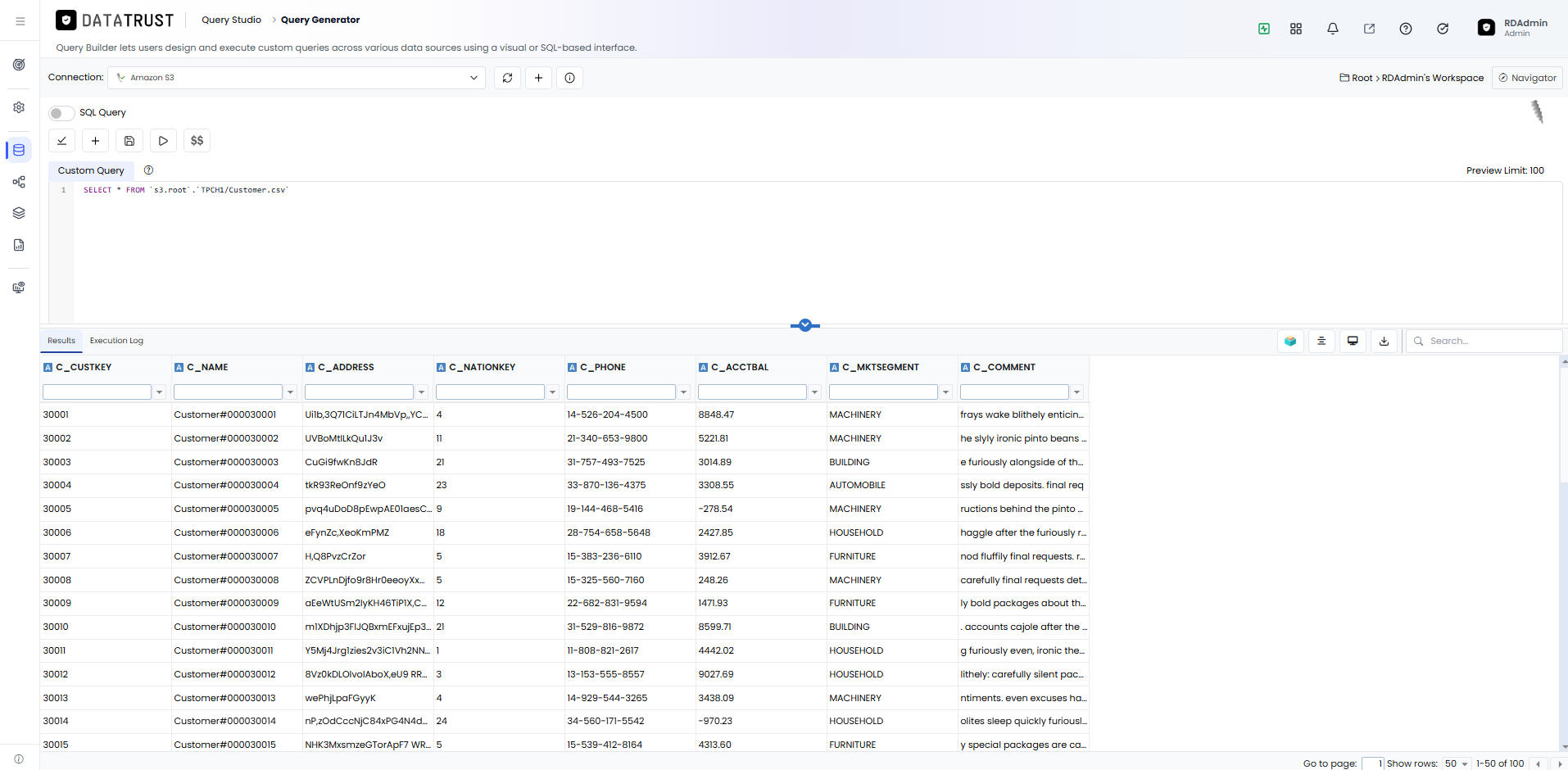Add a new connection with the plus icon
The height and width of the screenshot is (770, 1568).
point(538,78)
